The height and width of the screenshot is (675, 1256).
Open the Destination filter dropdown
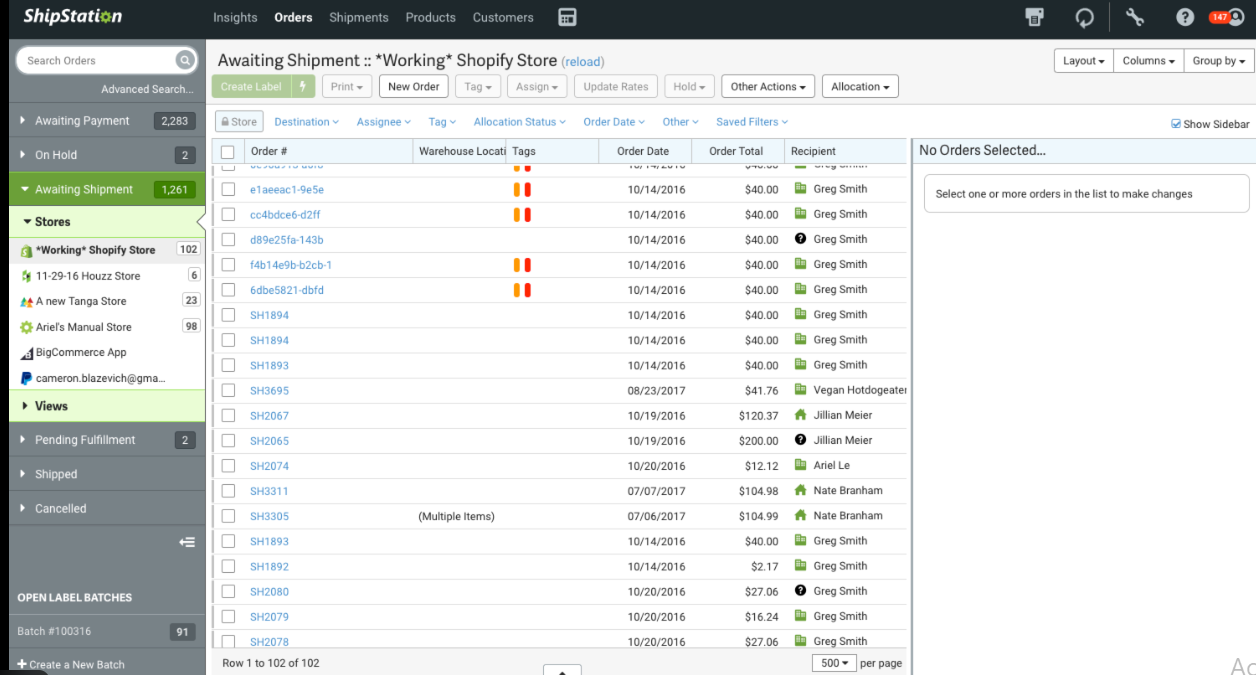[x=307, y=122]
